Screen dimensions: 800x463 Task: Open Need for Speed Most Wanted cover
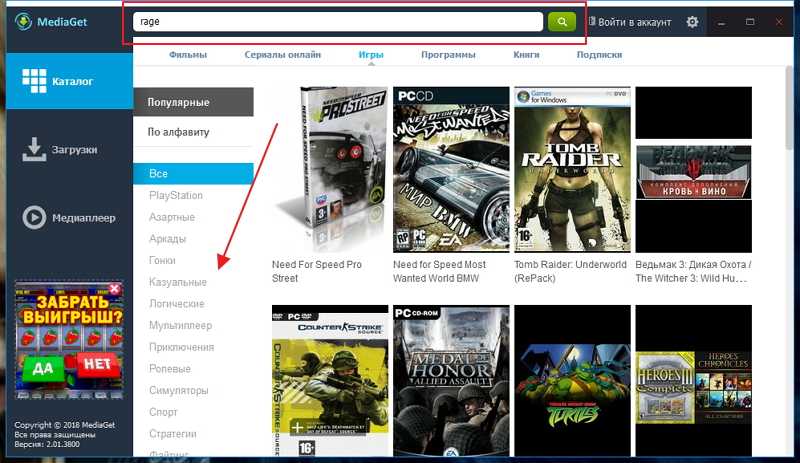(x=451, y=169)
